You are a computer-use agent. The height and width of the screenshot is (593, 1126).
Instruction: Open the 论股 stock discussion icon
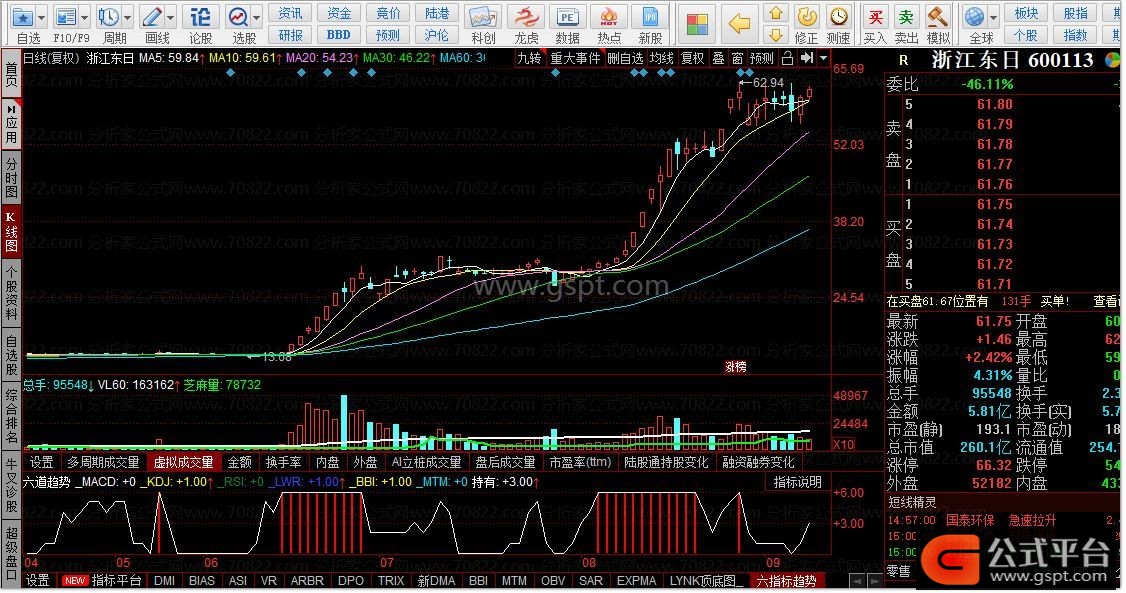[200, 17]
